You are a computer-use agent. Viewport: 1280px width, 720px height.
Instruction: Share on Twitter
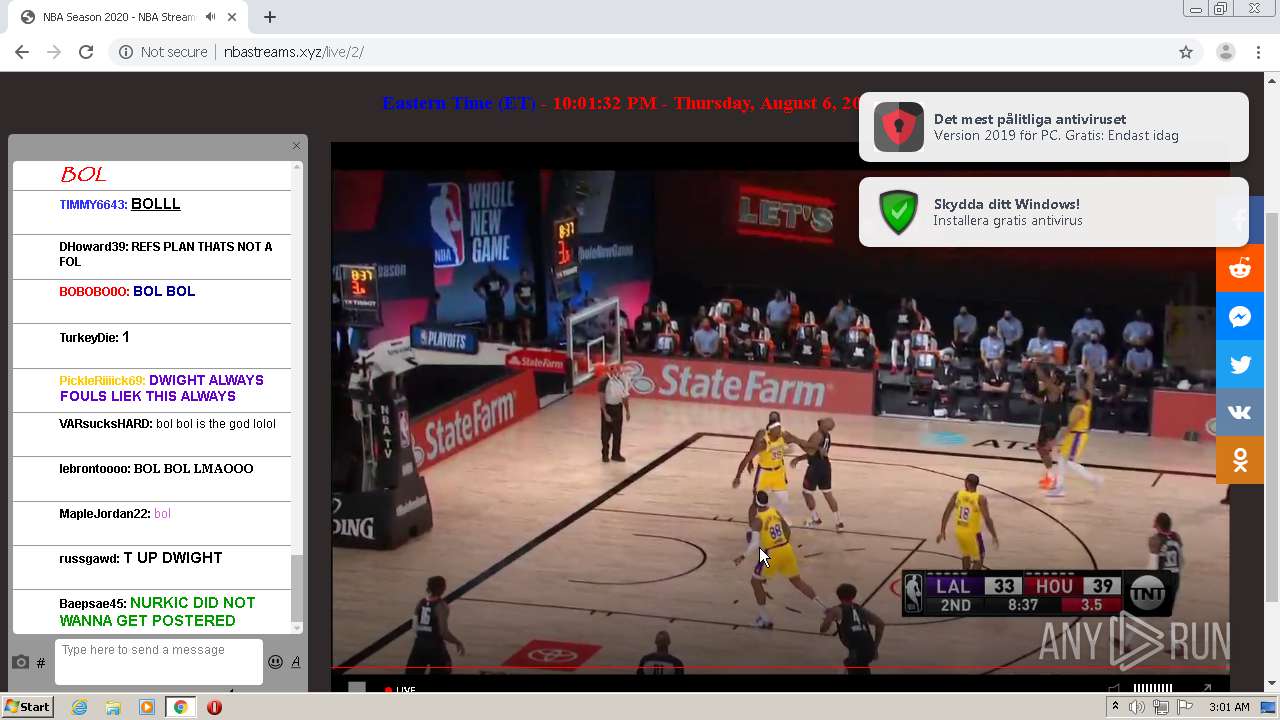(x=1240, y=364)
